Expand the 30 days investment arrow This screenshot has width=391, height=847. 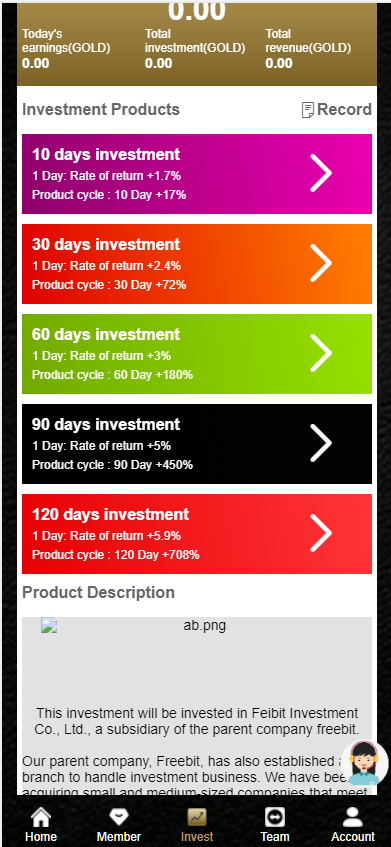tap(321, 263)
